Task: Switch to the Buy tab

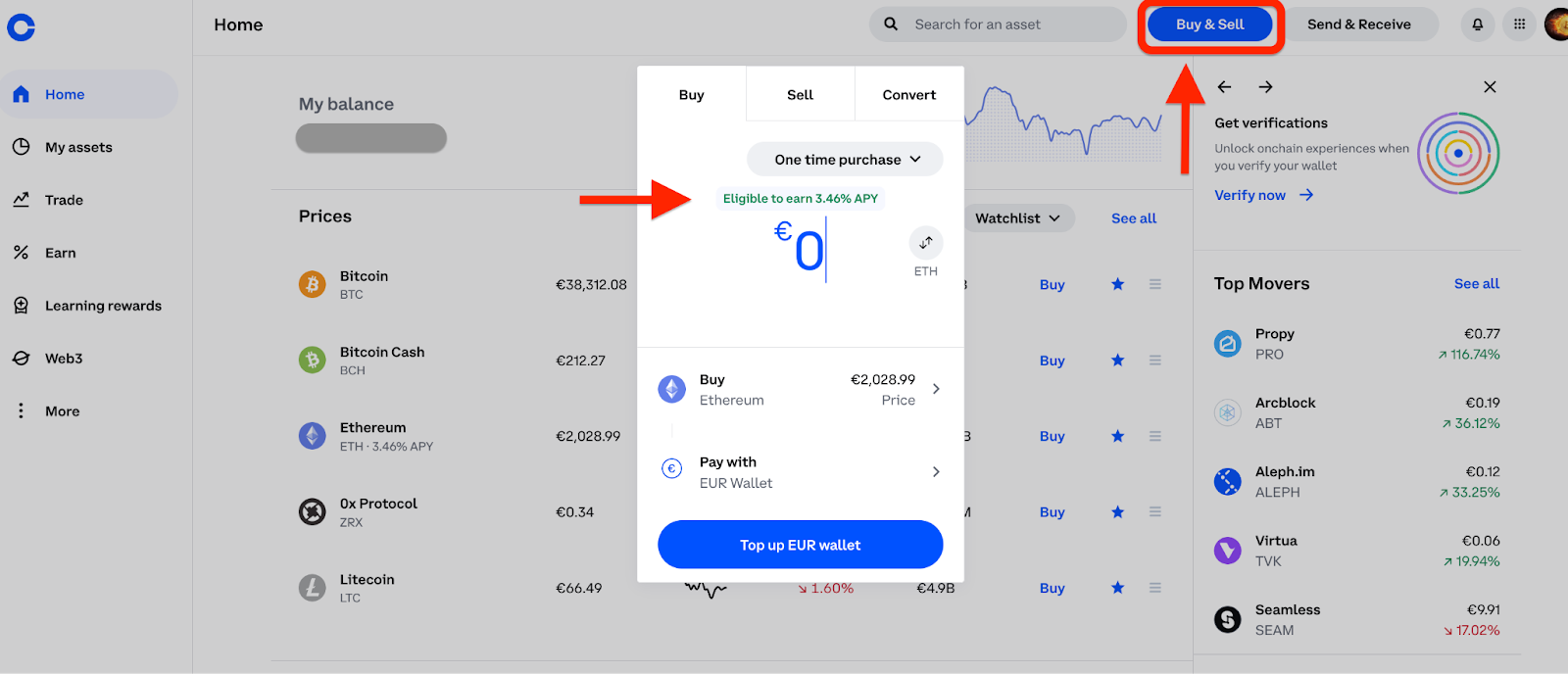Action: pyautogui.click(x=692, y=95)
